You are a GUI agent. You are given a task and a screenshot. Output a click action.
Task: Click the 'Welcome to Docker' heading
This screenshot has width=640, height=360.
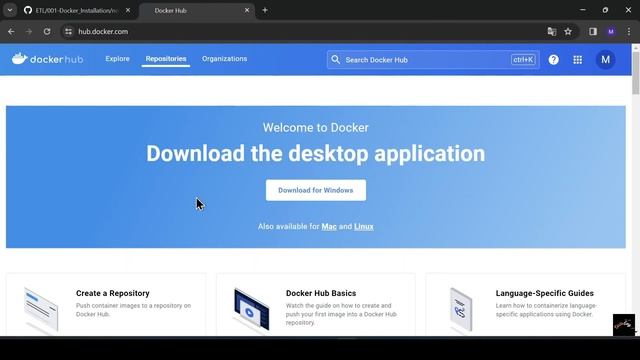click(x=316, y=127)
